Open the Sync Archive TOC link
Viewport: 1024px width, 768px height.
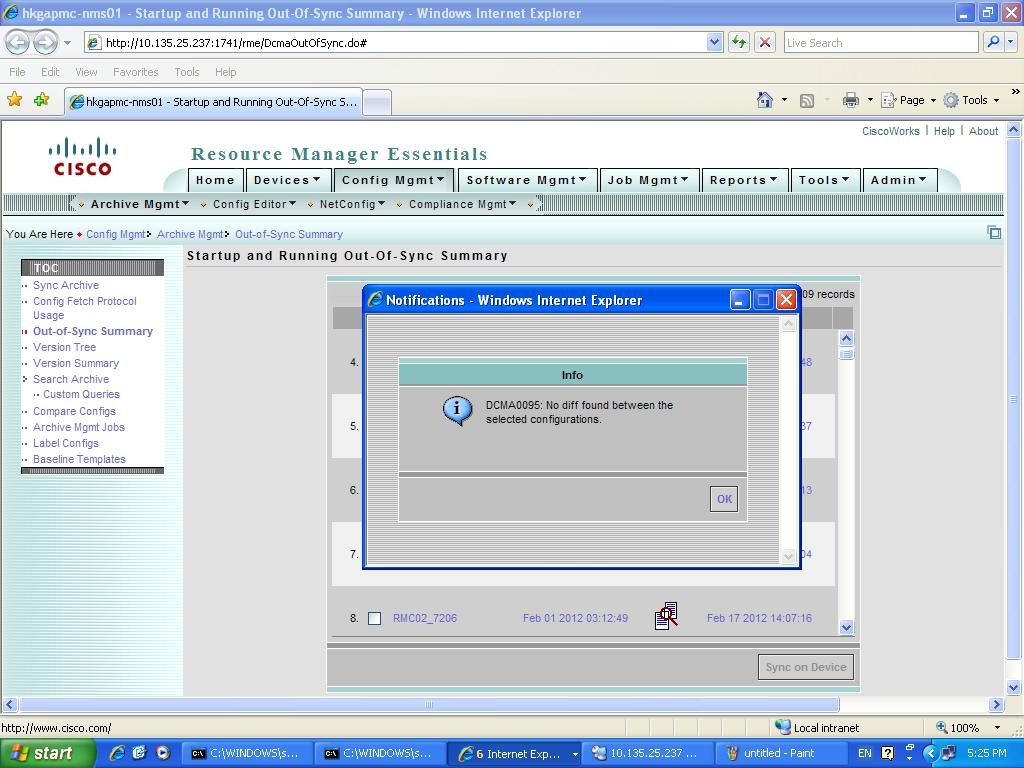(66, 285)
